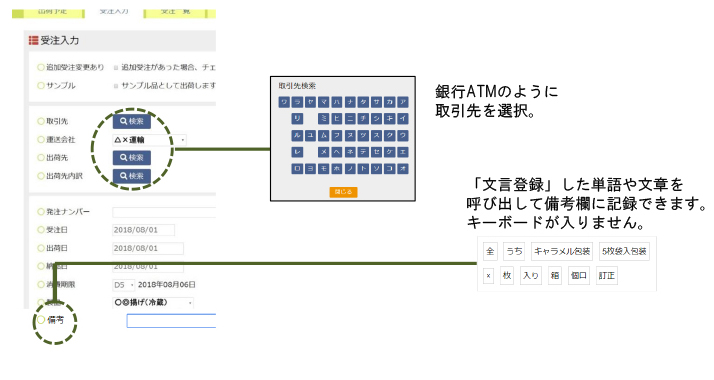Click the 受注日 date field
This screenshot has width=714, height=380.
click(x=143, y=230)
